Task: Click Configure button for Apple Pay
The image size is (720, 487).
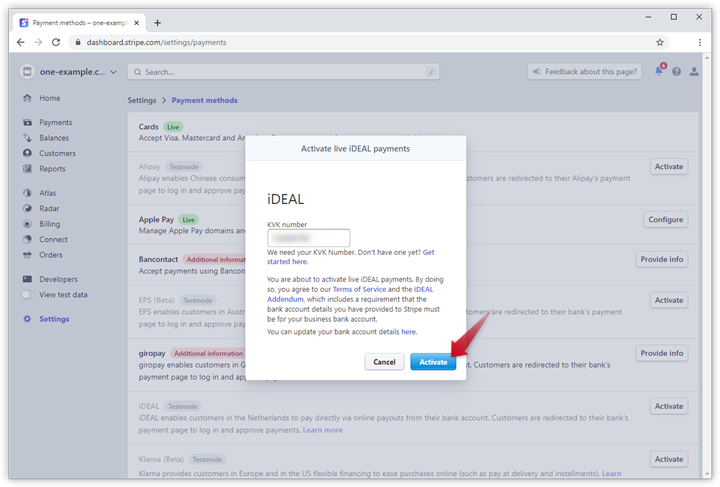Action: tap(665, 220)
